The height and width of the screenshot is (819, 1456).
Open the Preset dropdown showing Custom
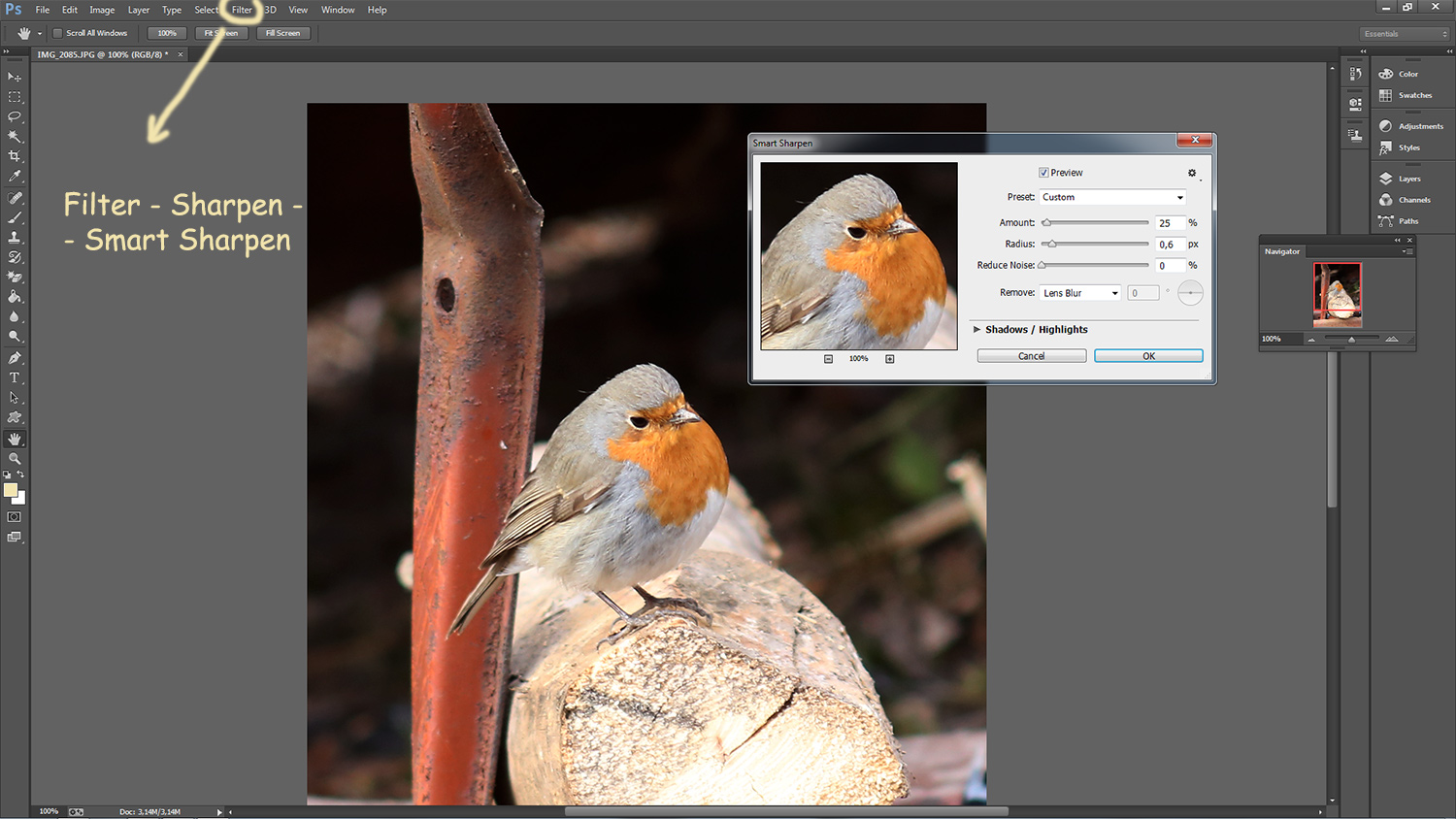click(1113, 197)
